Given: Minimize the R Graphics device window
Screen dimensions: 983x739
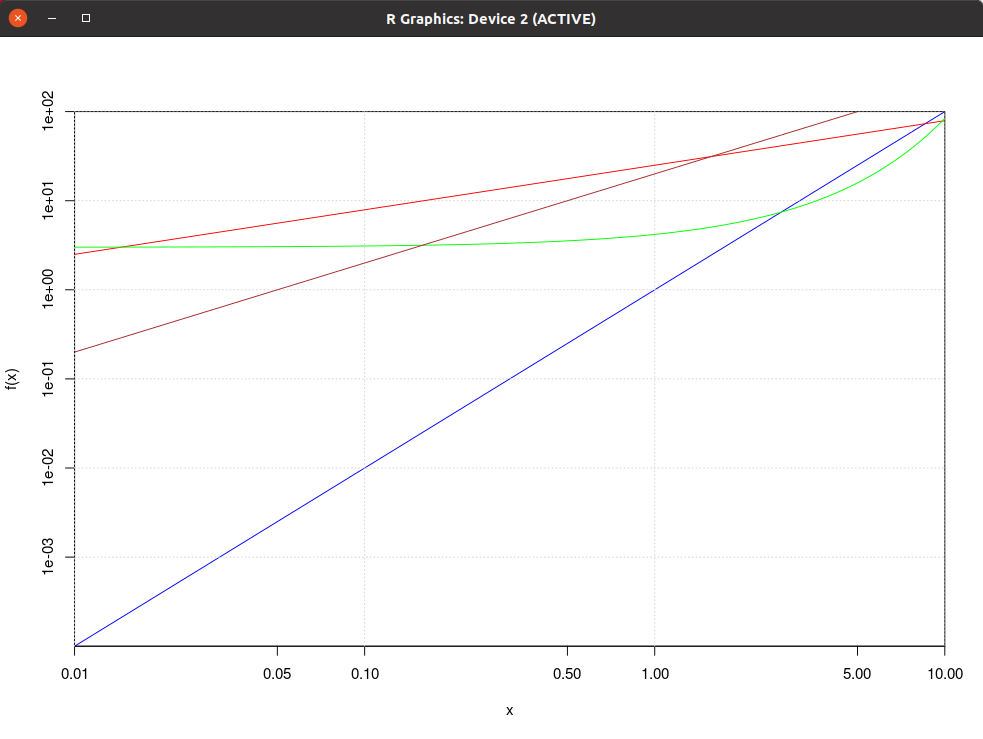Looking at the screenshot, I should pos(52,18).
